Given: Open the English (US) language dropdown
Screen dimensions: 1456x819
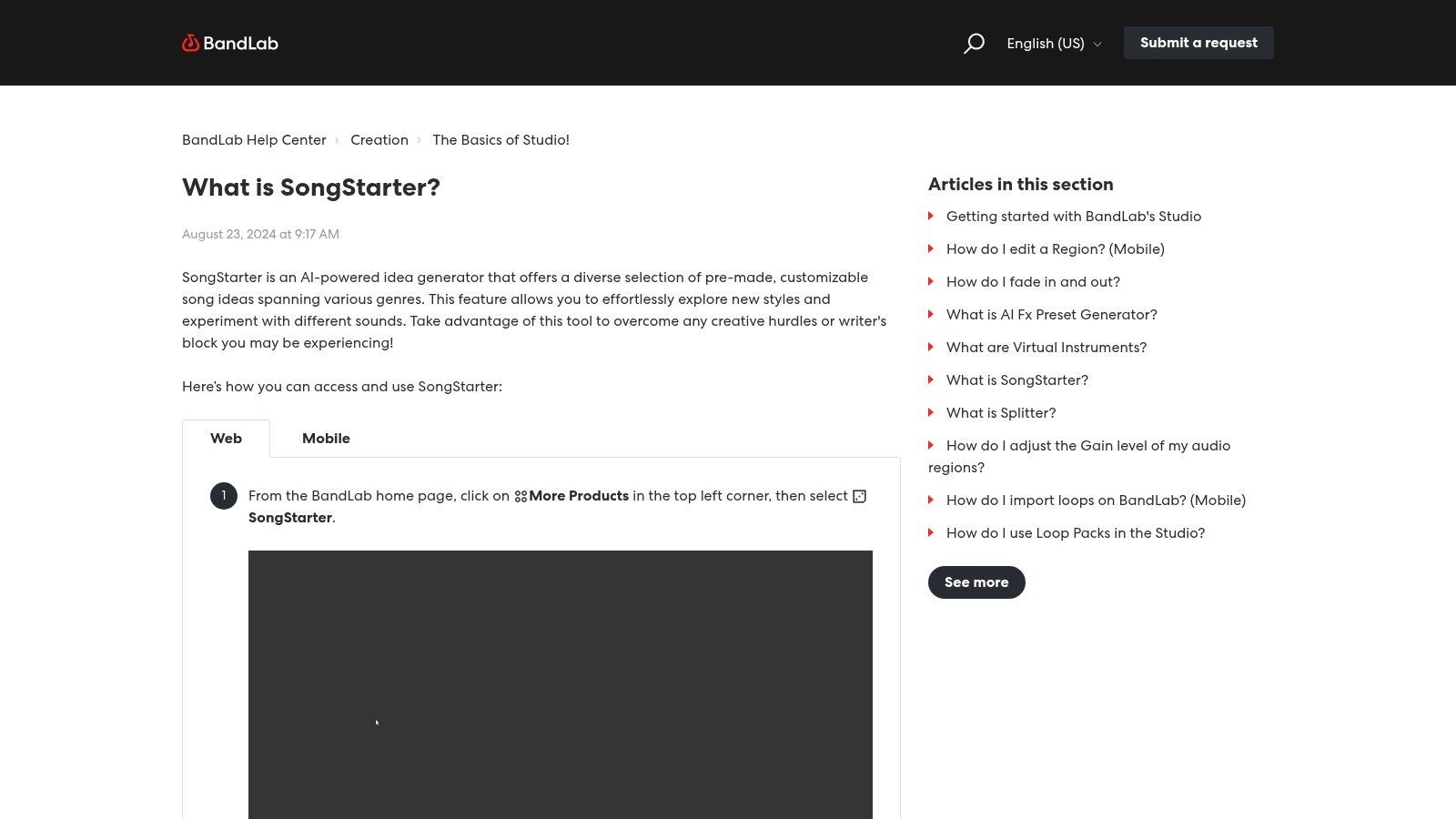Looking at the screenshot, I should [1053, 43].
